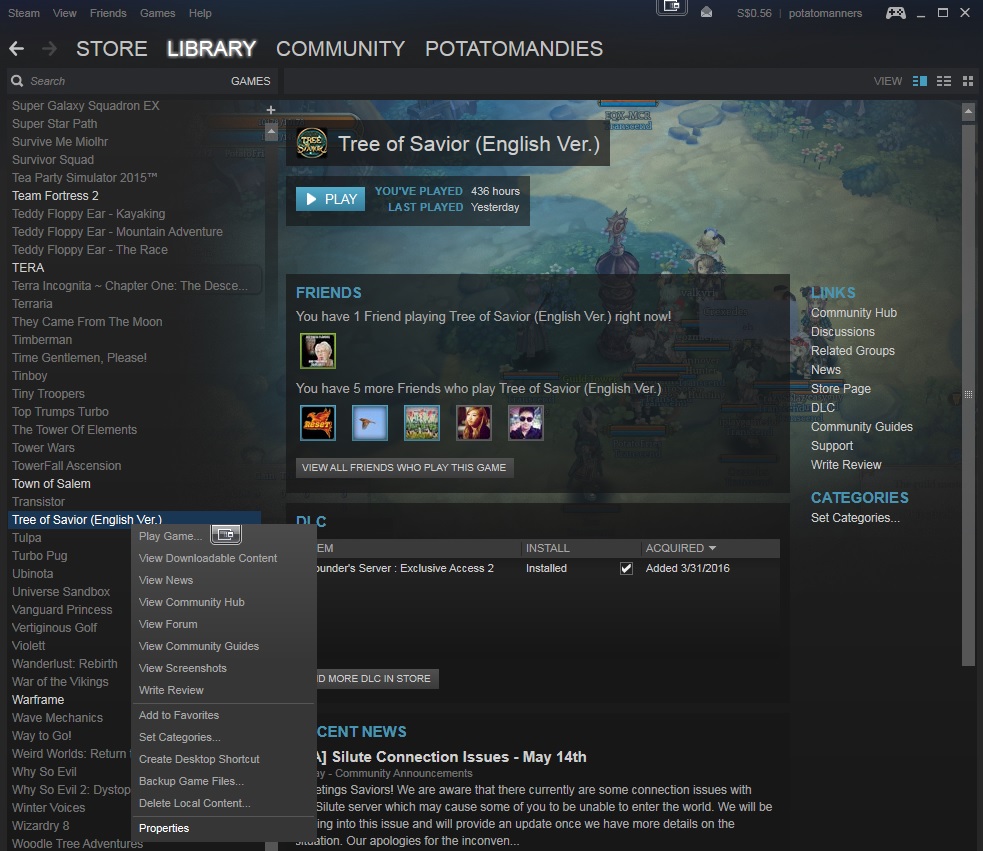Image resolution: width=983 pixels, height=851 pixels.
Task: Open the ACQUIRED column sort dropdown arrow
Action: pyautogui.click(x=712, y=548)
